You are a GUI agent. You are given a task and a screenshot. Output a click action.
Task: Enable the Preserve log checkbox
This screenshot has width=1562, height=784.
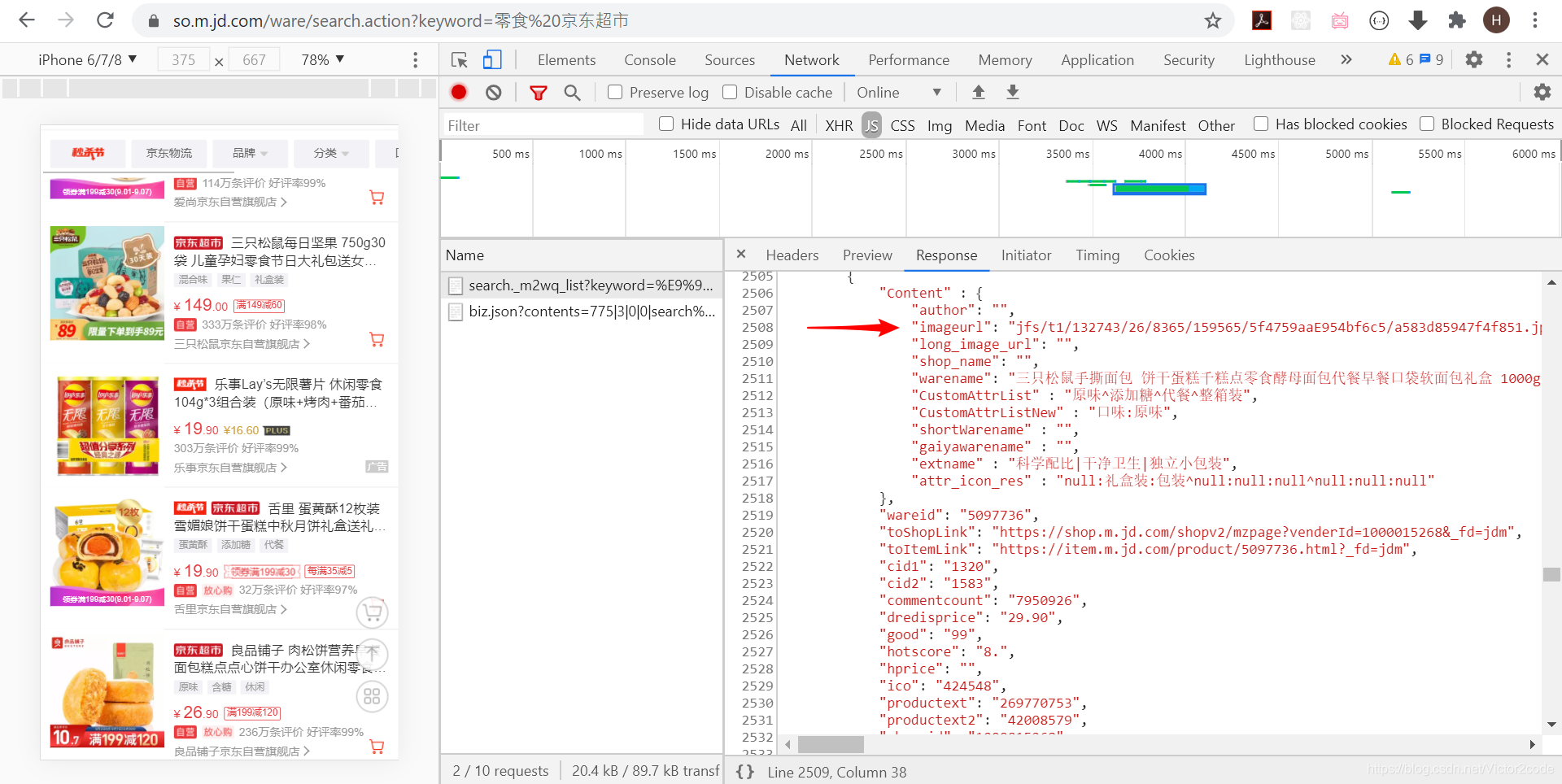[x=615, y=92]
